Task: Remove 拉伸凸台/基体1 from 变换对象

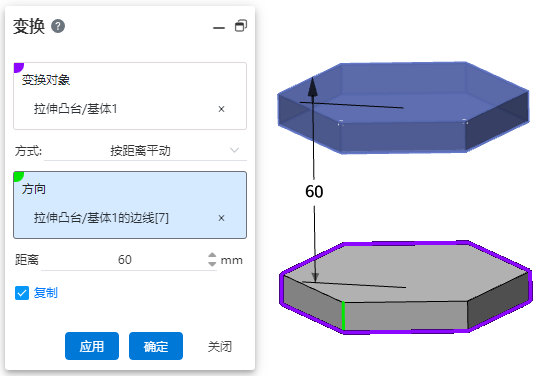Action: point(222,109)
